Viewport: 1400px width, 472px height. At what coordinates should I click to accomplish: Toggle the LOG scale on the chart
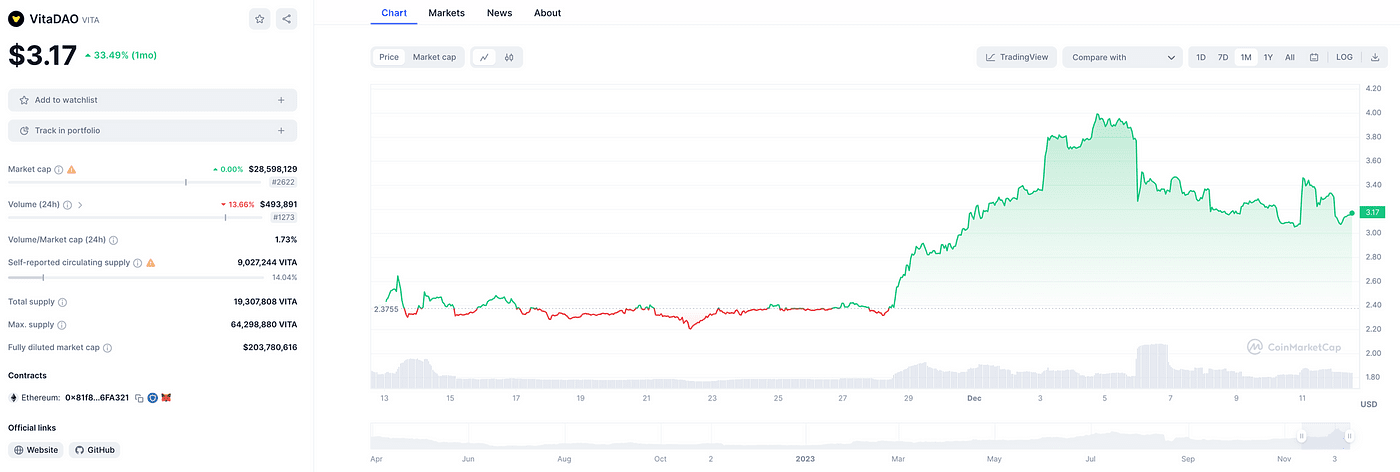click(x=1344, y=57)
